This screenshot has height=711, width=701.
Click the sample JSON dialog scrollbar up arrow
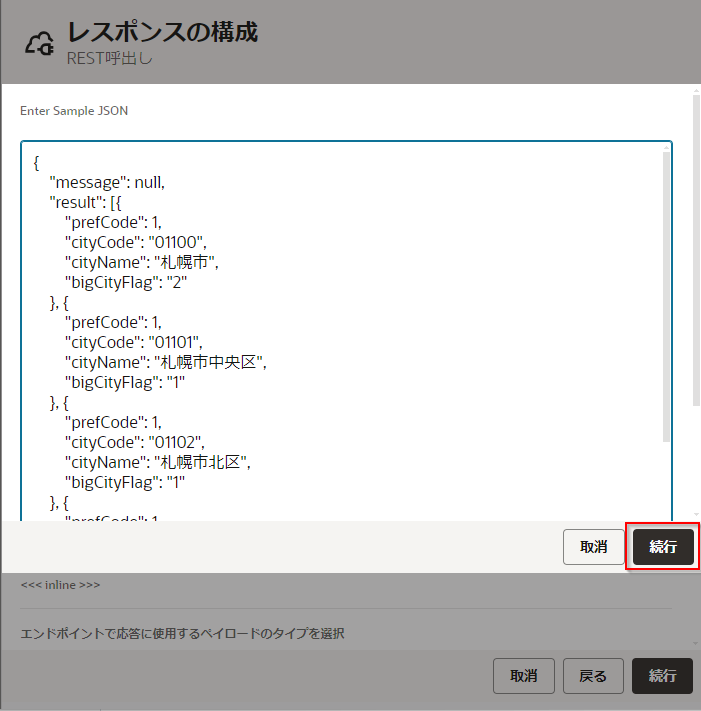(695, 91)
